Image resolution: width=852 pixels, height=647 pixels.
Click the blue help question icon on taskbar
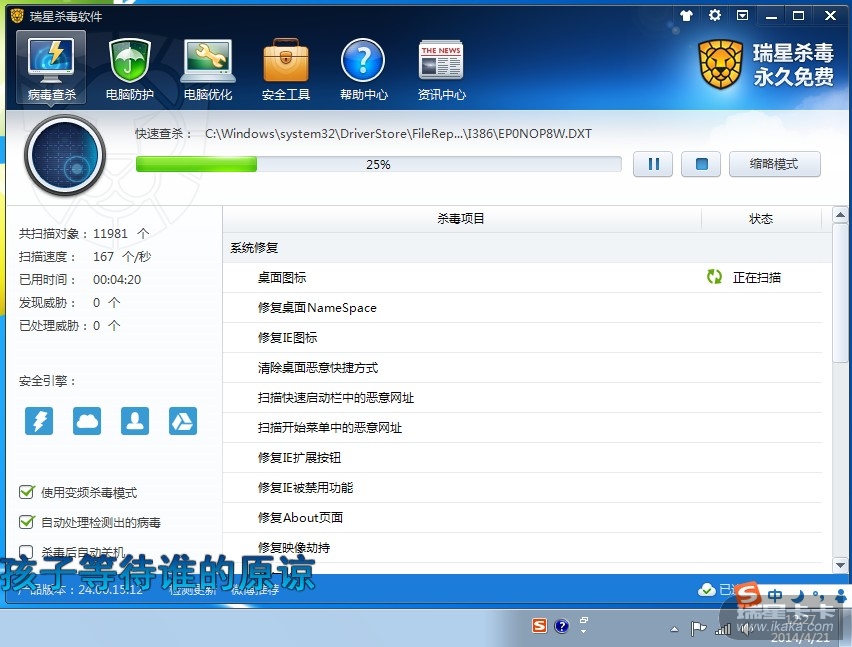[x=562, y=626]
